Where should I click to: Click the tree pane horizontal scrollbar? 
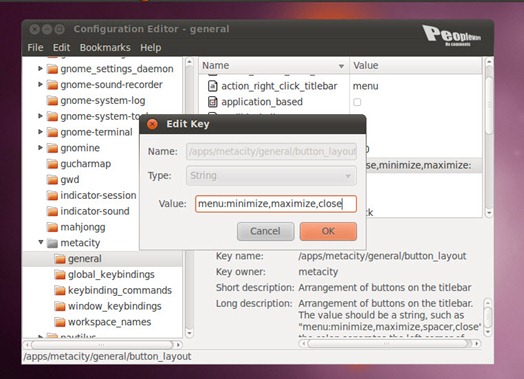click(x=103, y=344)
